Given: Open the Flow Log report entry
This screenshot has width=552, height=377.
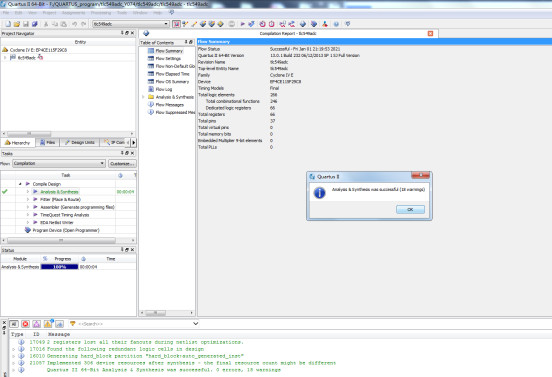Looking at the screenshot, I should tap(164, 89).
